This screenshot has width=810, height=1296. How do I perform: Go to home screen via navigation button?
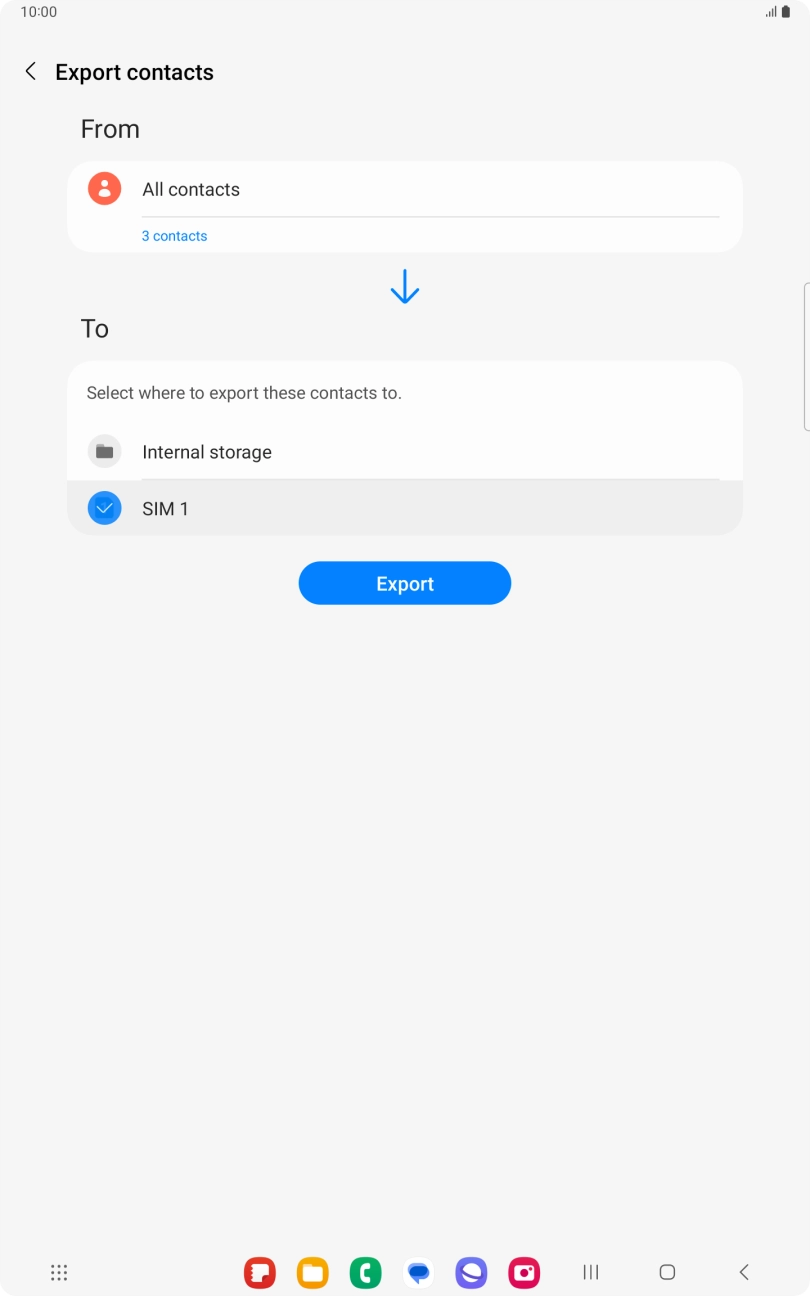[x=667, y=1272]
